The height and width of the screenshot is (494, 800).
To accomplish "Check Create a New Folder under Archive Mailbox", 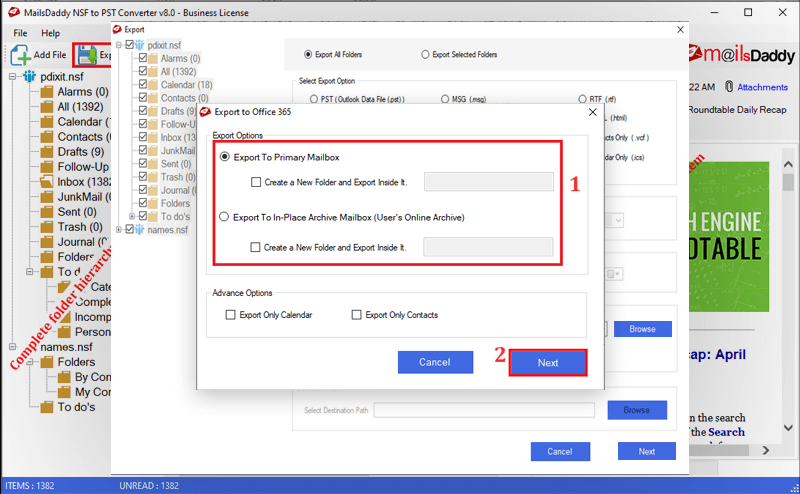I will (x=255, y=248).
